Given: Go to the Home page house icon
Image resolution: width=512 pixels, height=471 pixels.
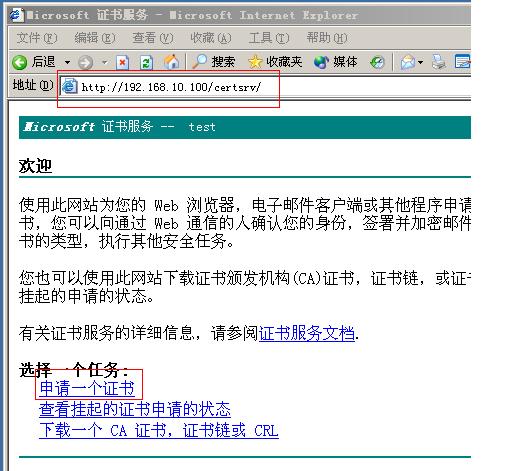Looking at the screenshot, I should [171, 62].
